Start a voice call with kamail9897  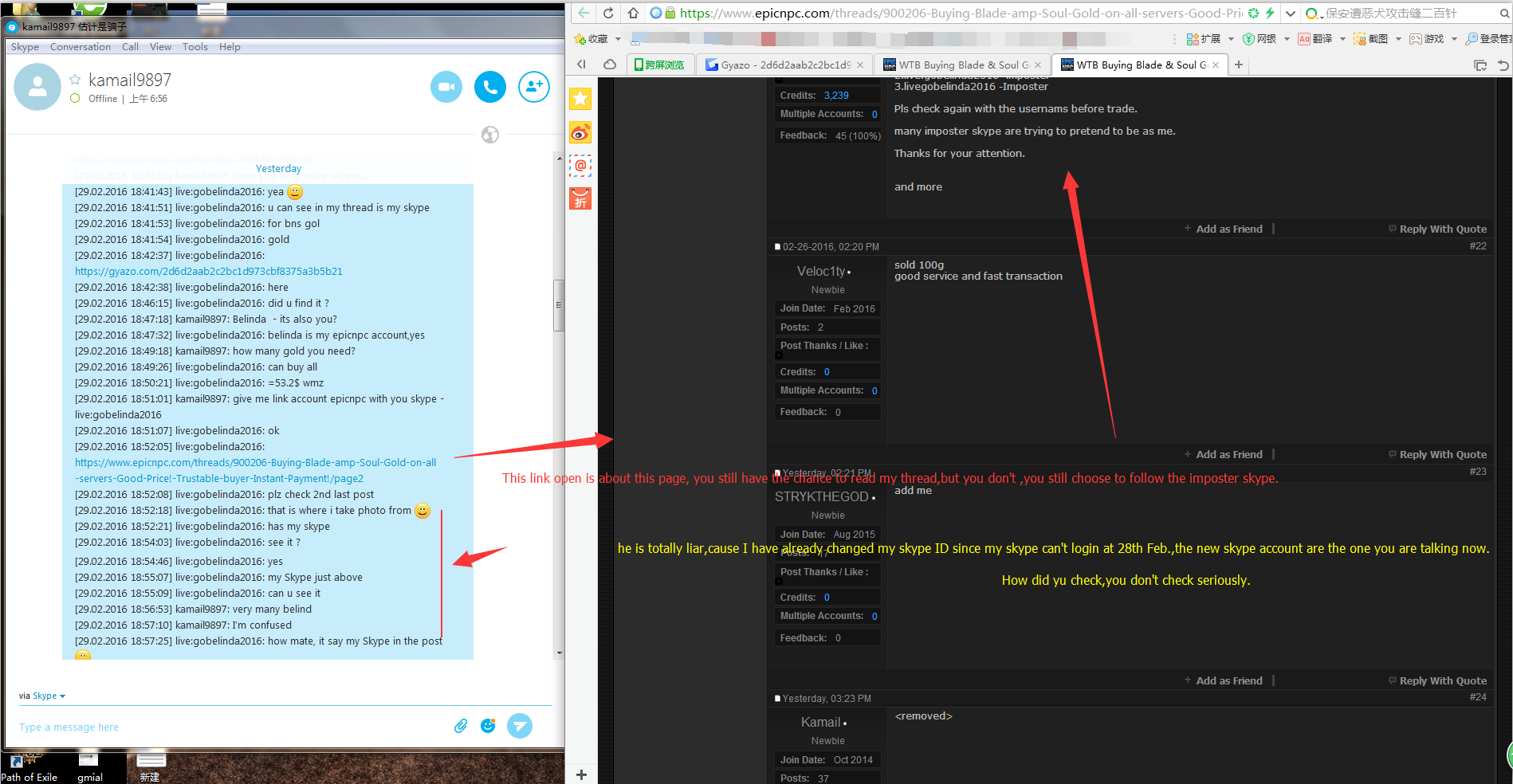pos(490,87)
